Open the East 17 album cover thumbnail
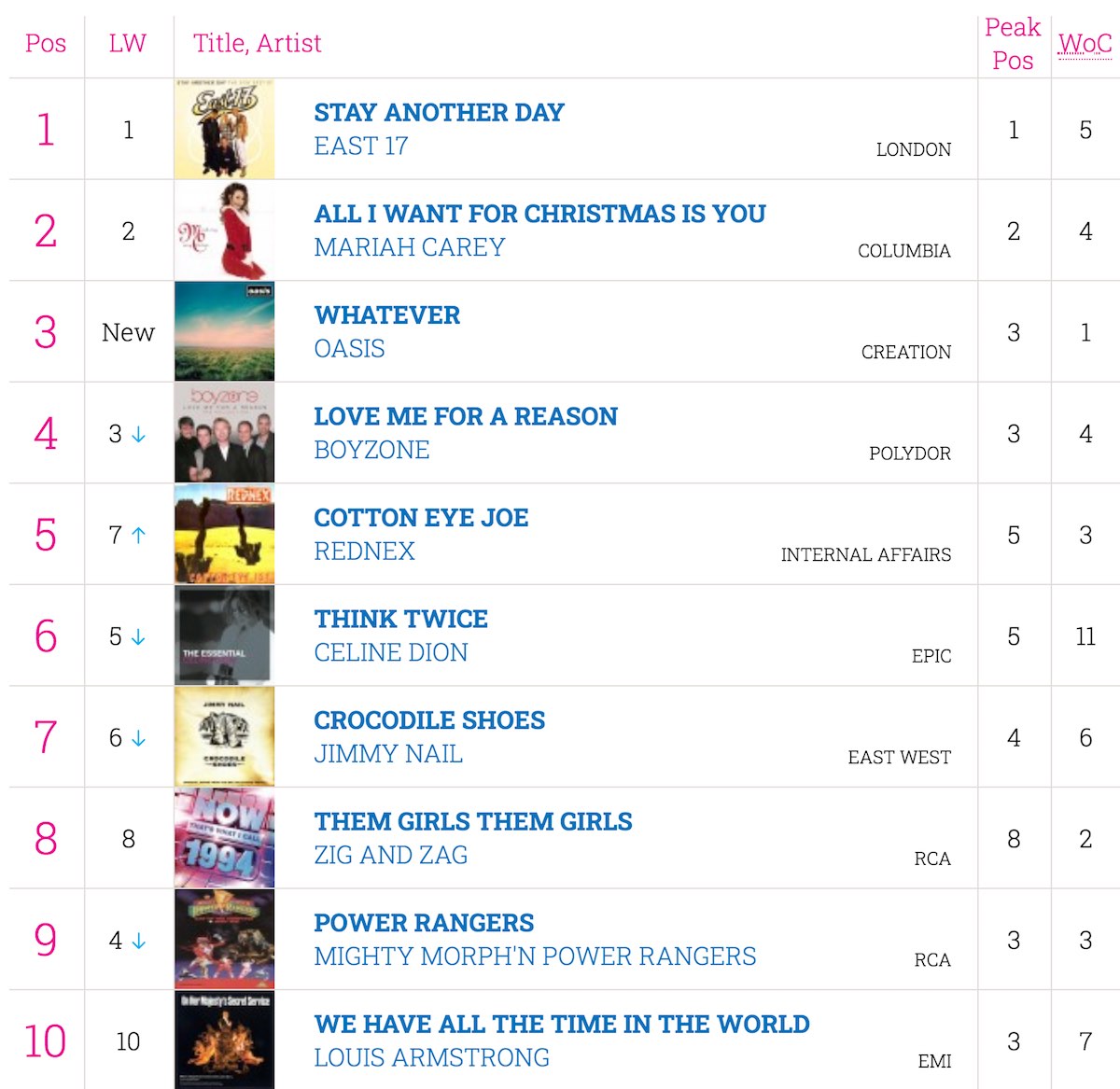This screenshot has width=1120, height=1089. point(224,129)
